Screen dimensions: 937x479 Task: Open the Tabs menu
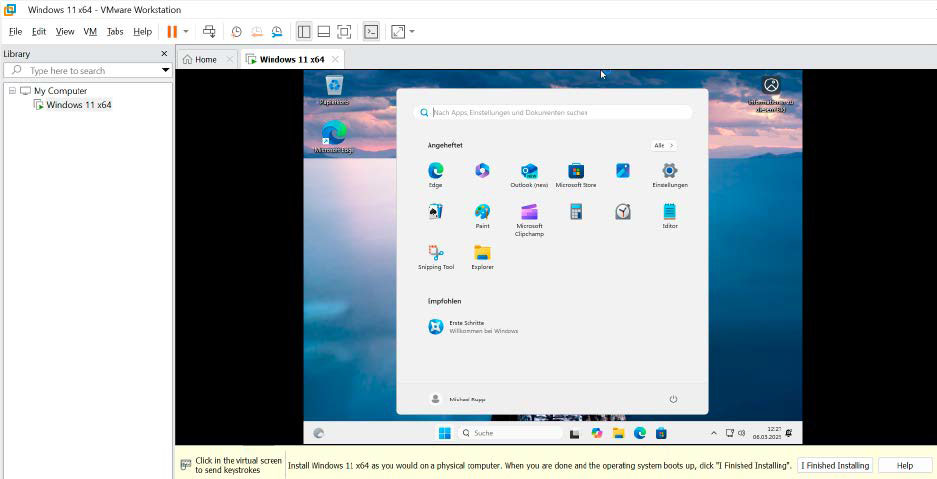click(115, 32)
